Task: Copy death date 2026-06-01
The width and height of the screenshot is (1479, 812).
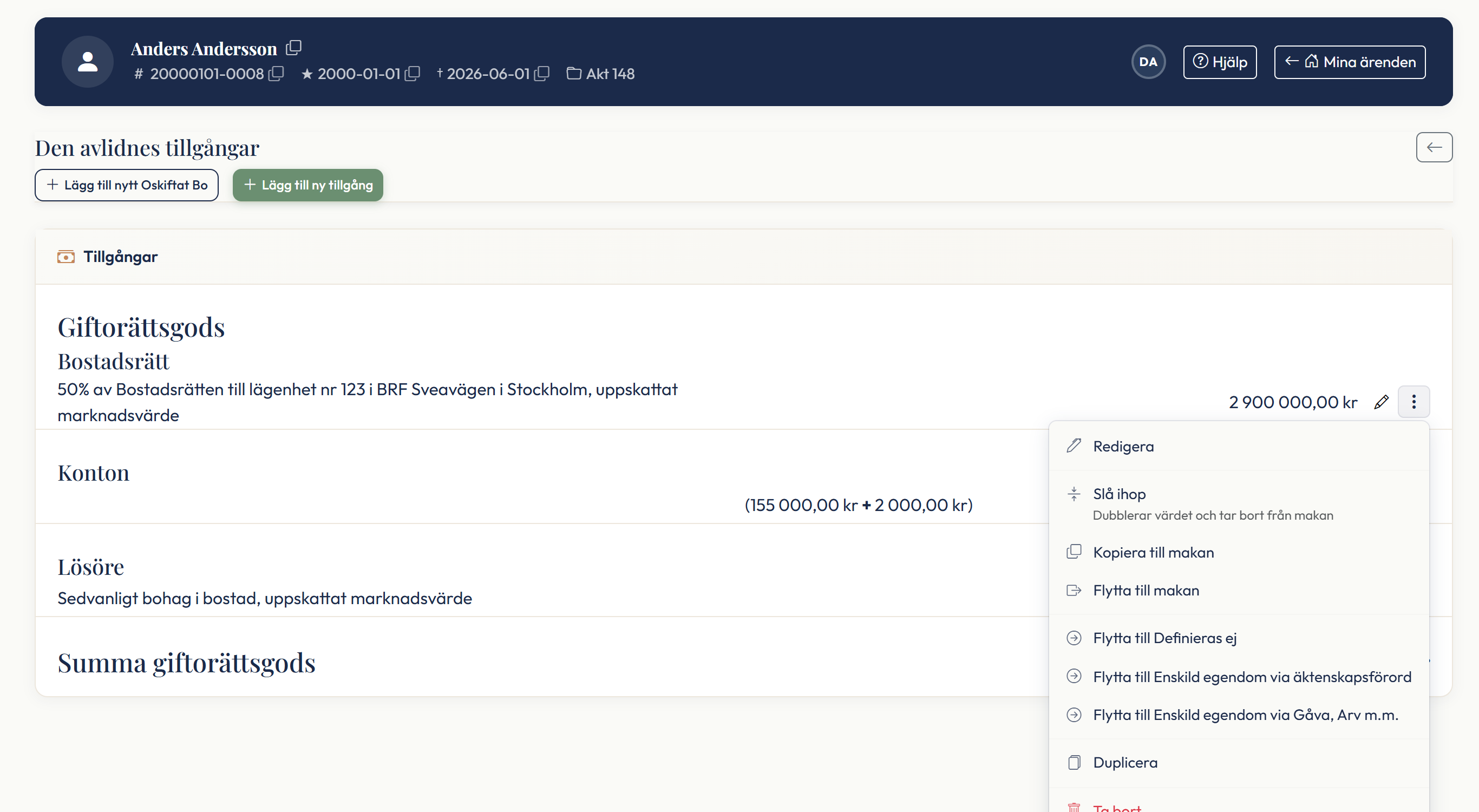Action: pyautogui.click(x=541, y=74)
